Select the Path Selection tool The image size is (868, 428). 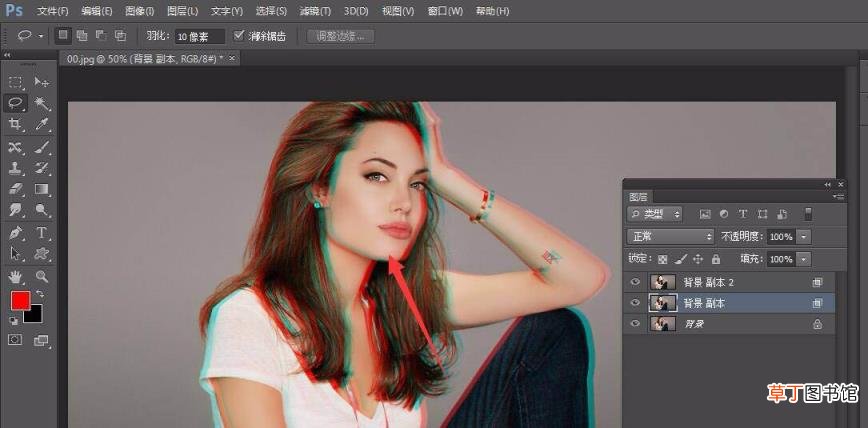point(16,254)
